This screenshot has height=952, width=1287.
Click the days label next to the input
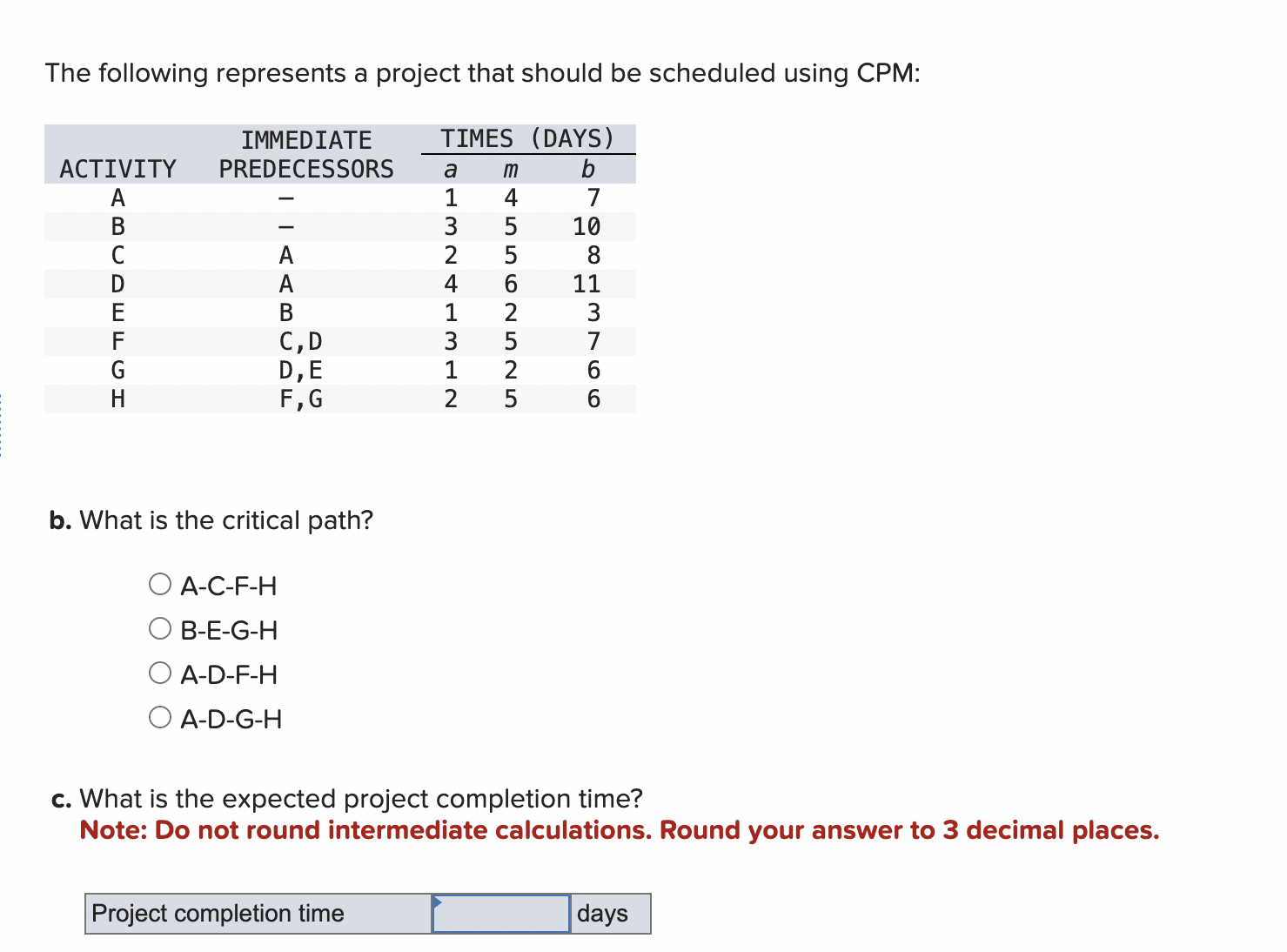click(607, 914)
